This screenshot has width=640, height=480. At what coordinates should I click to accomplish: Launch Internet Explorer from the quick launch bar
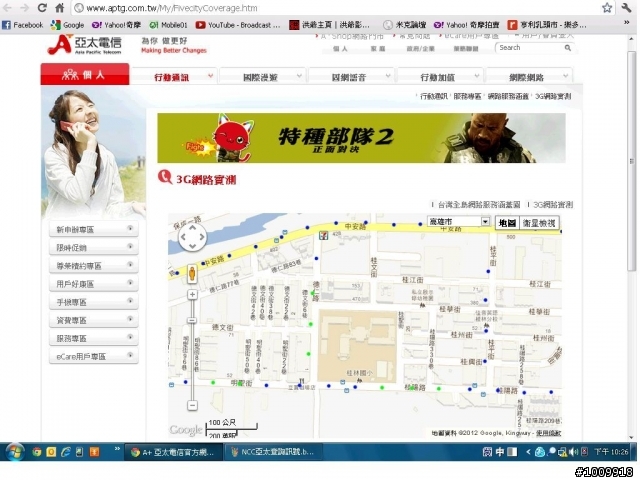65,452
